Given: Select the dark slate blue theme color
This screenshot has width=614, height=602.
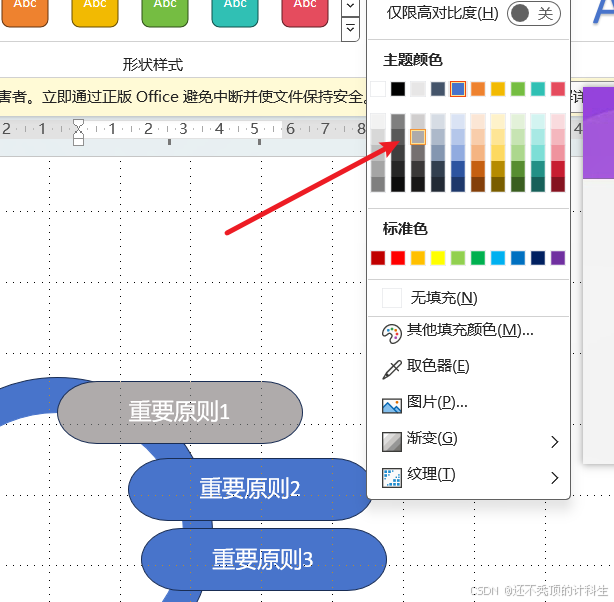Looking at the screenshot, I should (438, 89).
